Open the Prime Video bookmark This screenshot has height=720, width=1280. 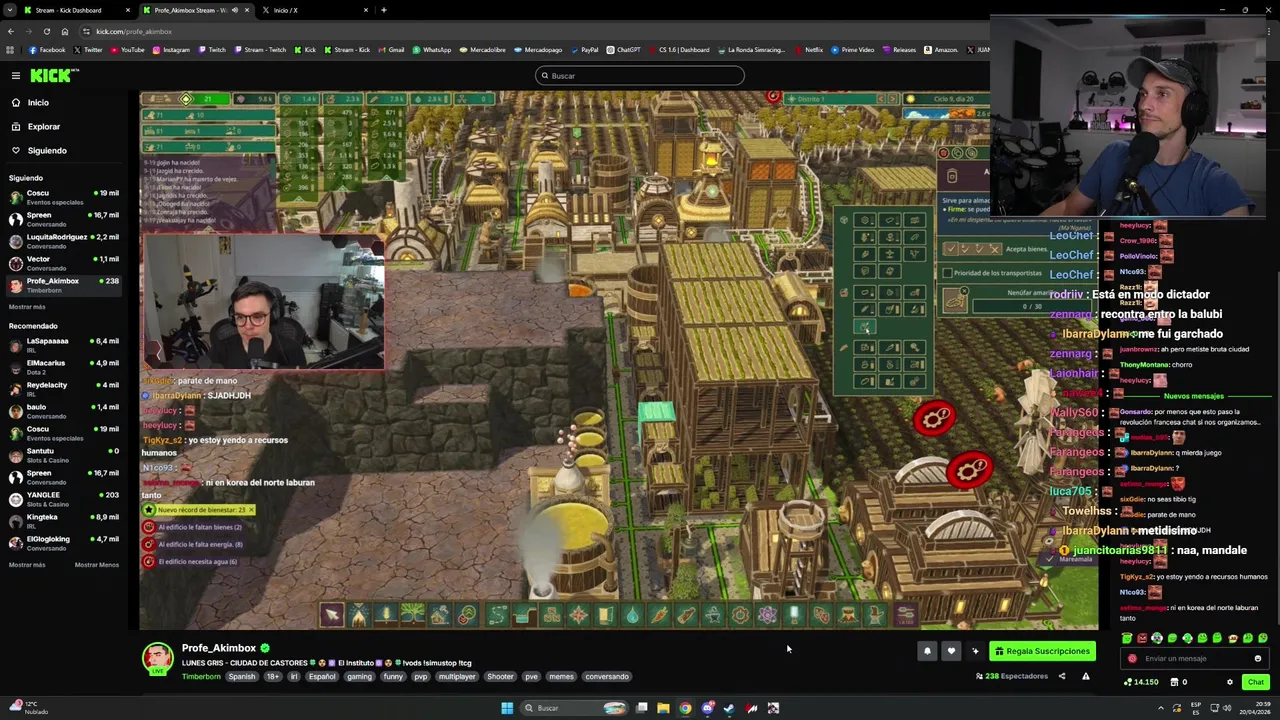tap(852, 50)
